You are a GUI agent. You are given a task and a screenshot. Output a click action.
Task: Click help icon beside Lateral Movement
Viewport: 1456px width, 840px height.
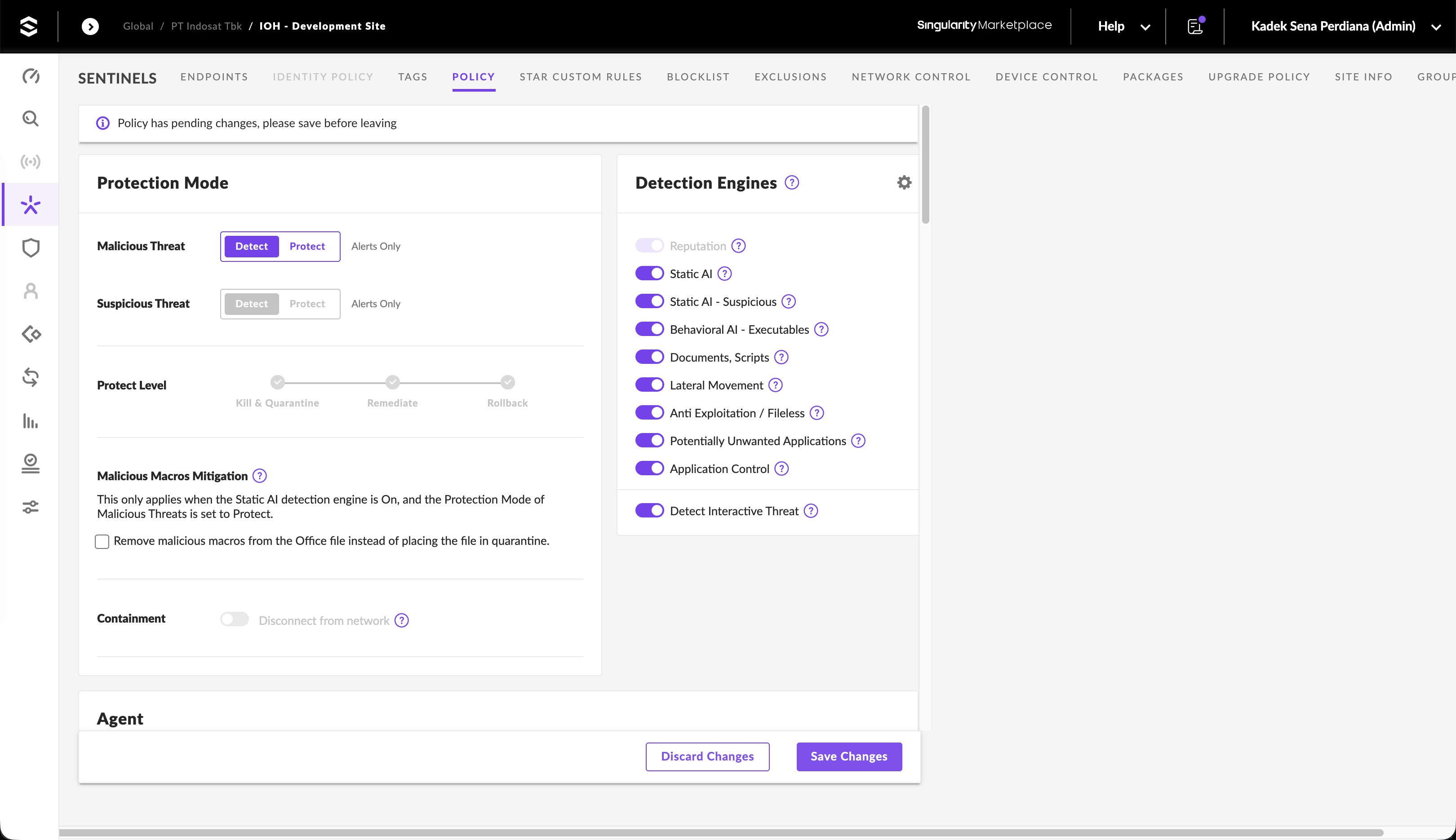tap(776, 385)
